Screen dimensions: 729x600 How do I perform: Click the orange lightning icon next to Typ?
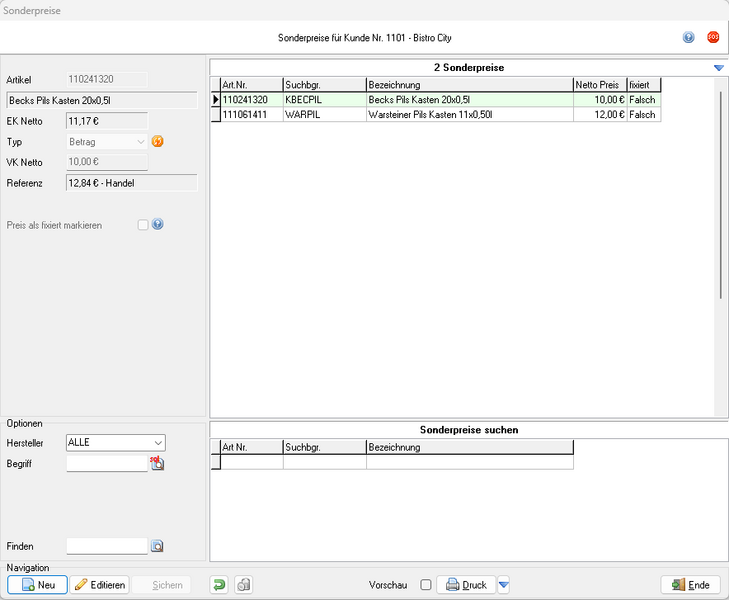(x=158, y=141)
